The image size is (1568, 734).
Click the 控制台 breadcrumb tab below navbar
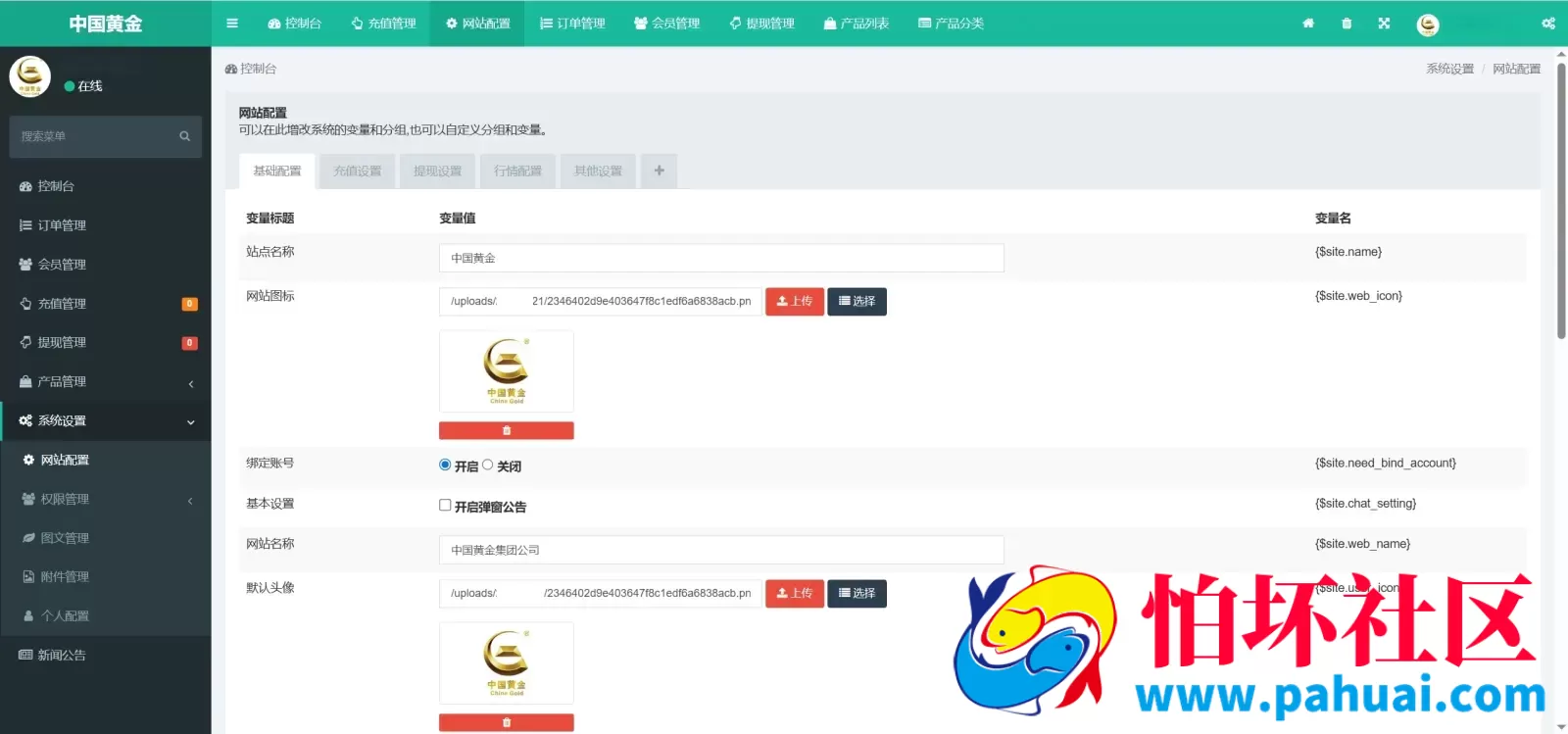(251, 70)
